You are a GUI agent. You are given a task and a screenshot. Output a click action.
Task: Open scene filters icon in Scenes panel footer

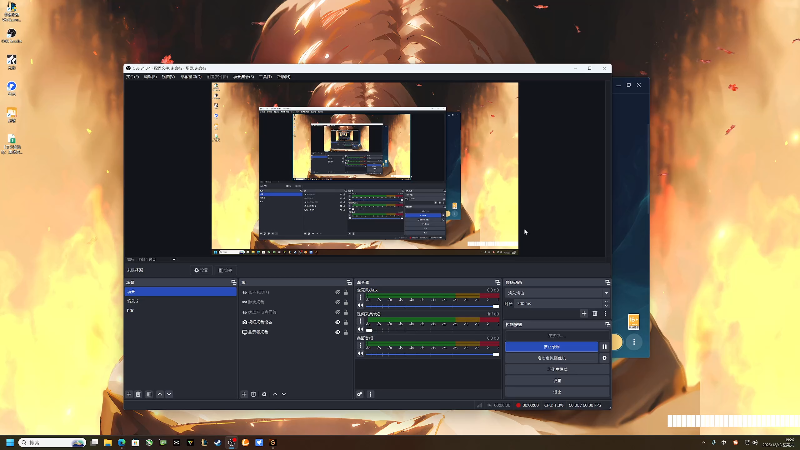point(149,394)
